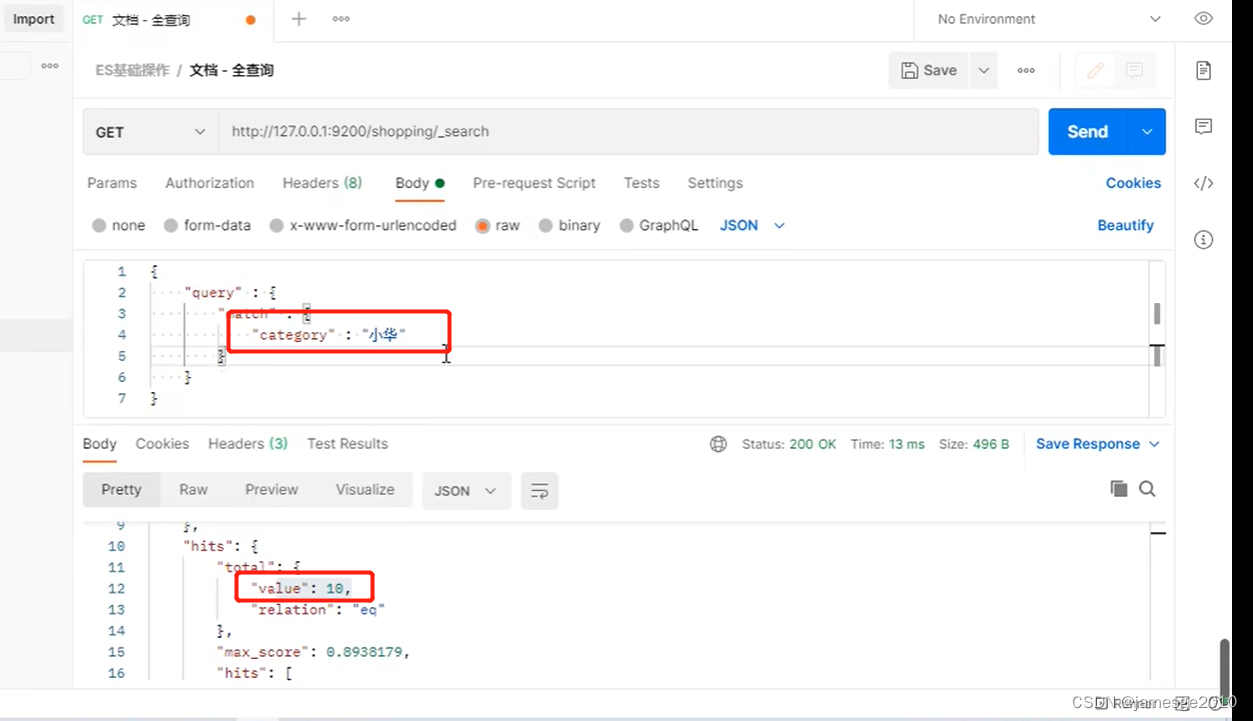The width and height of the screenshot is (1253, 721).
Task: Open a new request tab with plus icon
Action: pos(298,19)
